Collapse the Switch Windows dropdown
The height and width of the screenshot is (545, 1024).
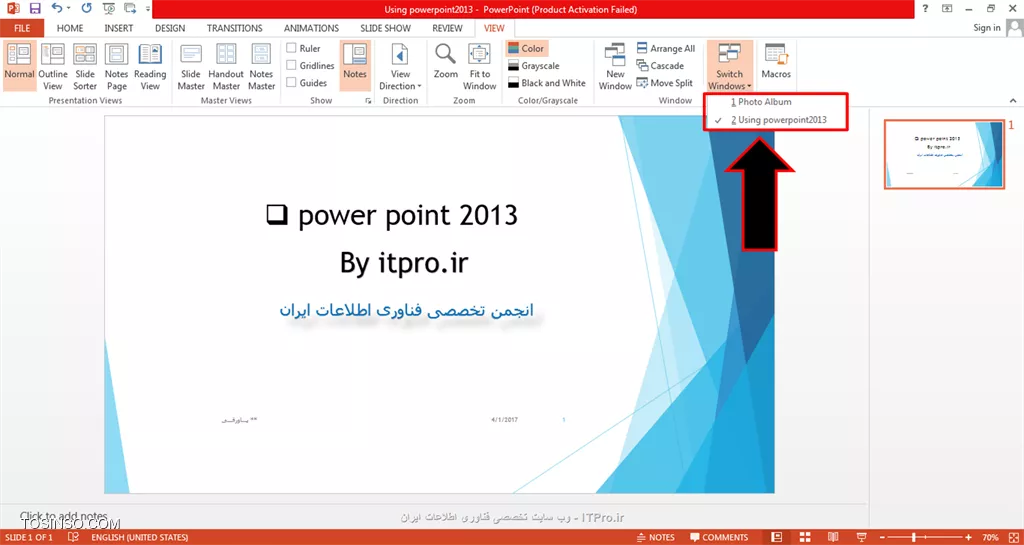click(729, 66)
